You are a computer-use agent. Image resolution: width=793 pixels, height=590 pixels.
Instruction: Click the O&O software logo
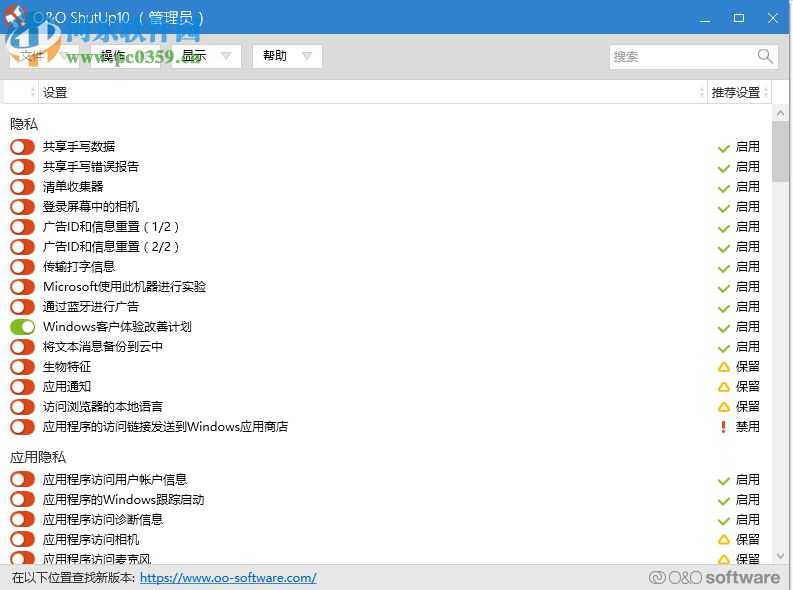pyautogui.click(x=714, y=577)
